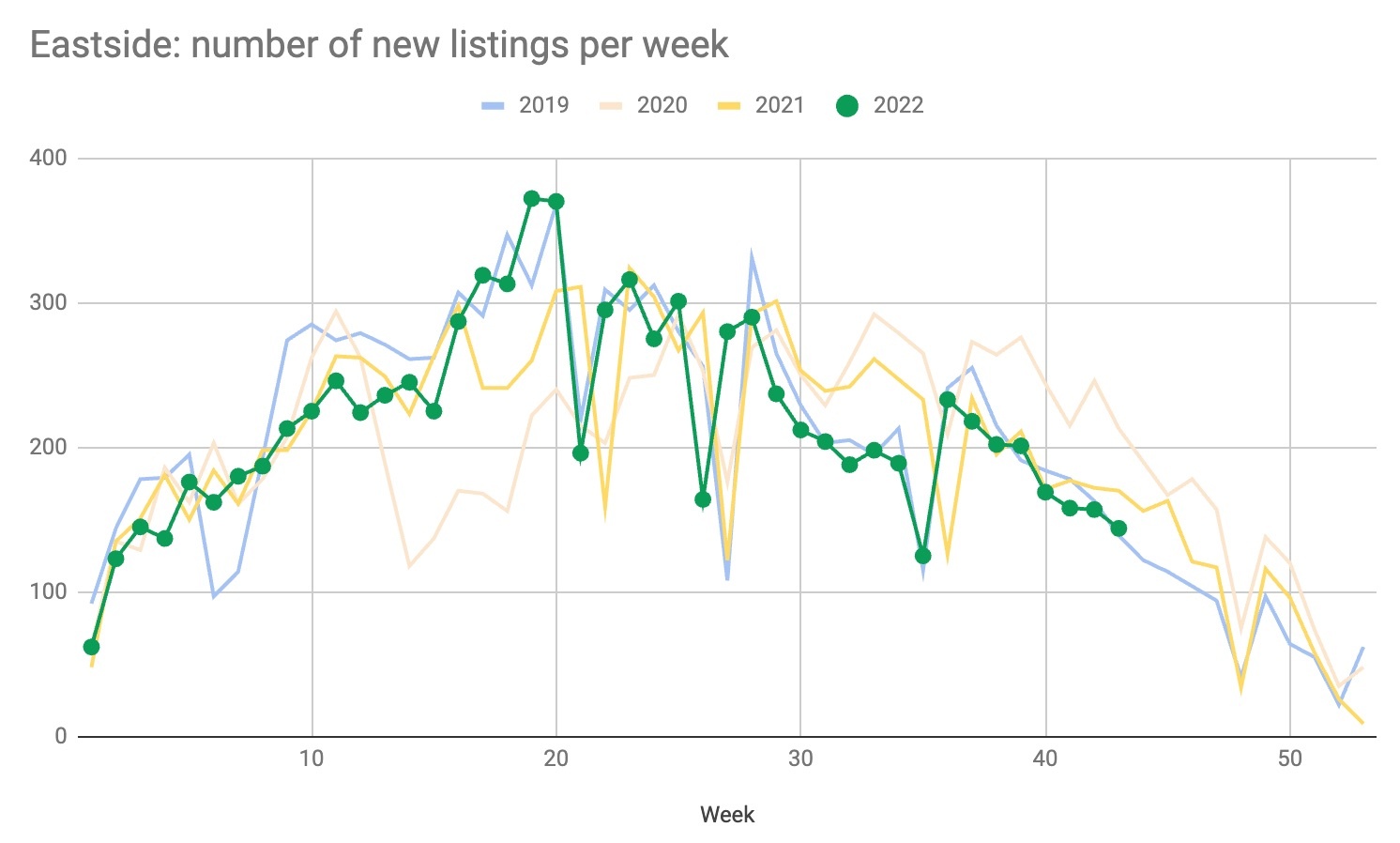Click the yellow 2021 legend swatch
The image size is (1400, 843).
point(730,106)
